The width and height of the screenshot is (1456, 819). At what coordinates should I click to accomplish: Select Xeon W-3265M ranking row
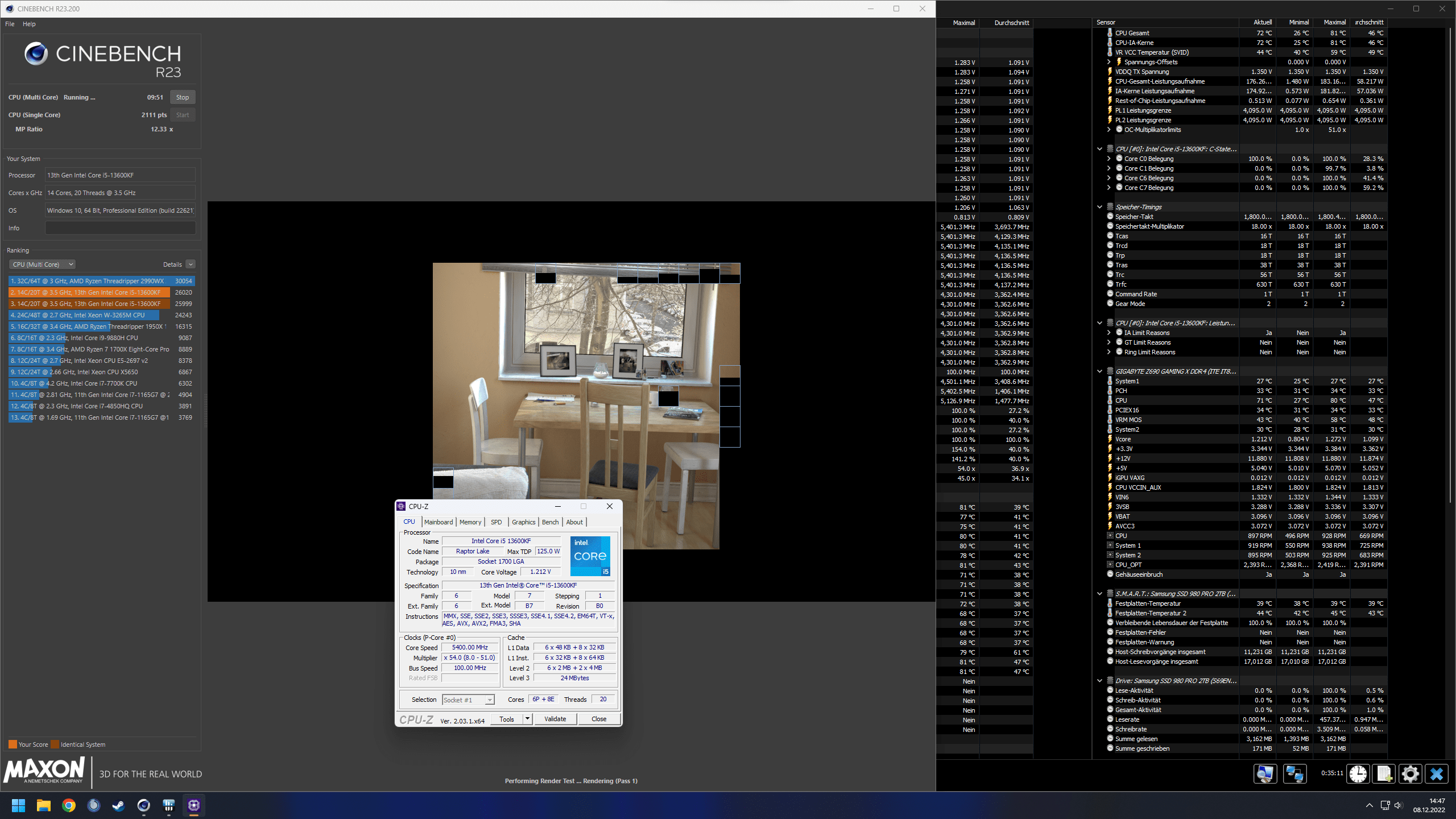(x=101, y=315)
